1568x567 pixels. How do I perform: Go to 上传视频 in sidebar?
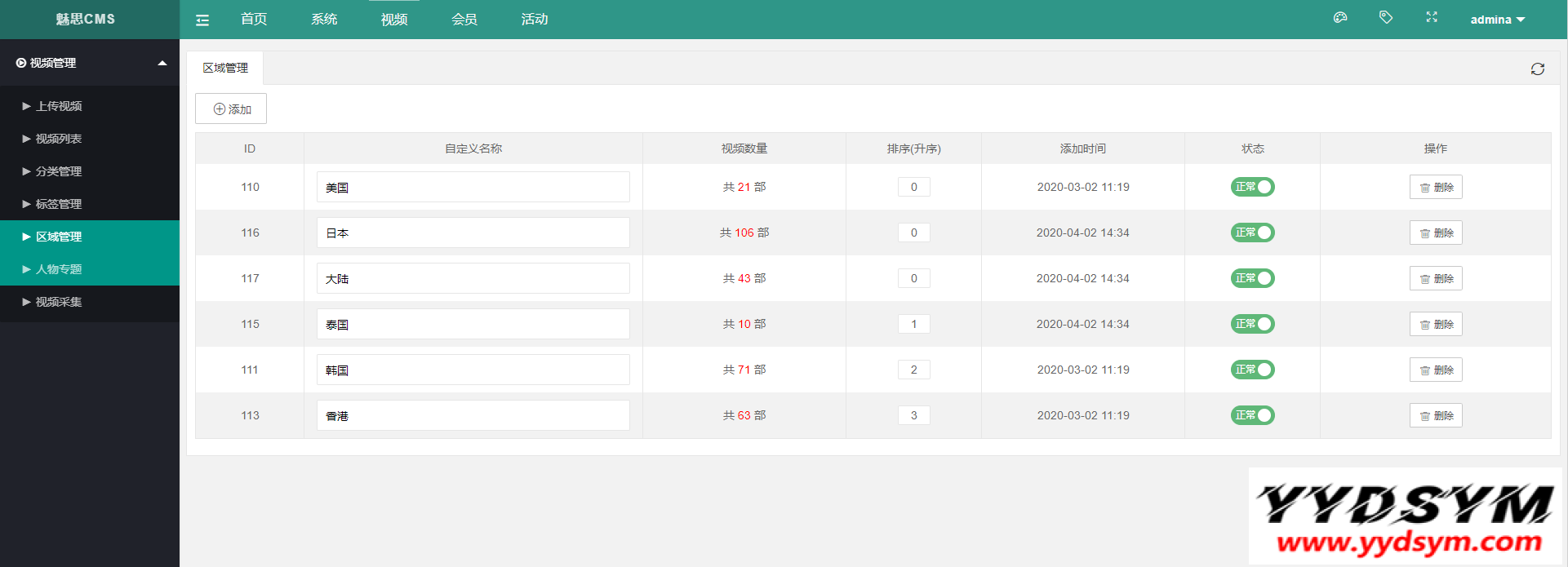pos(59,106)
